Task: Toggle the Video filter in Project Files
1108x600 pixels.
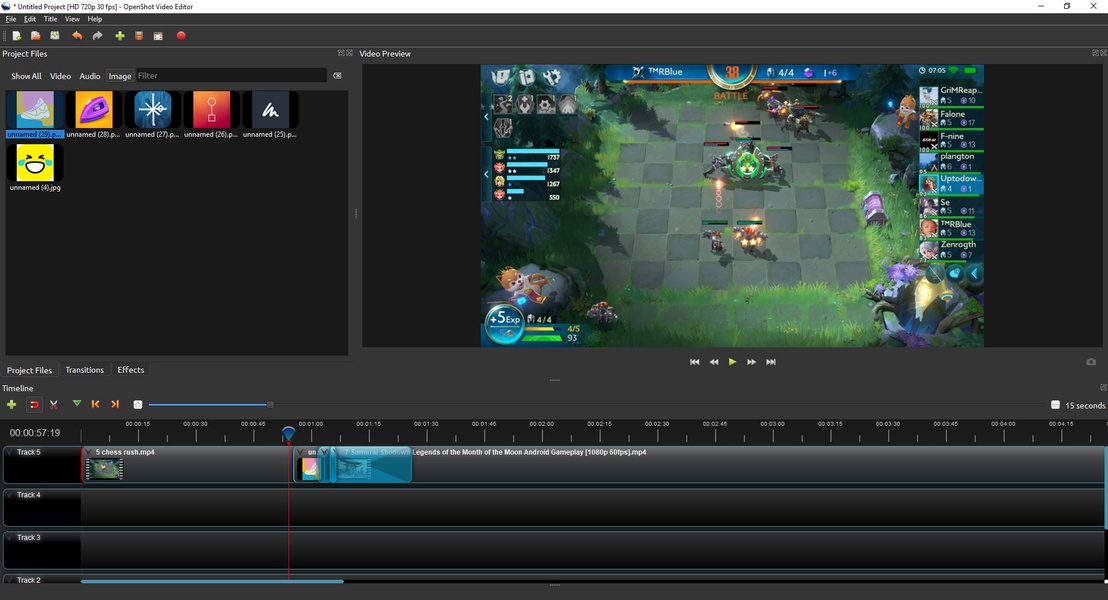Action: pyautogui.click(x=61, y=76)
